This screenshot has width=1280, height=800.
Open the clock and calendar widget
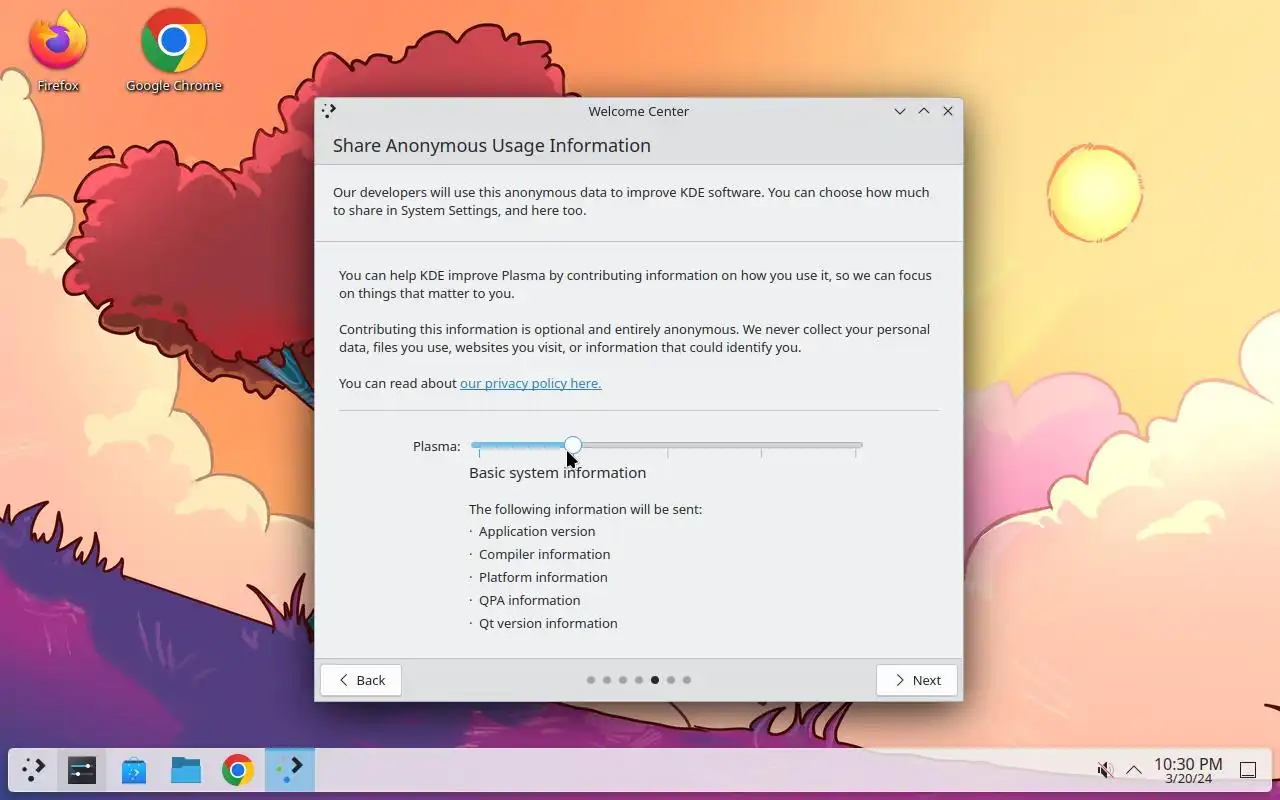click(1188, 770)
